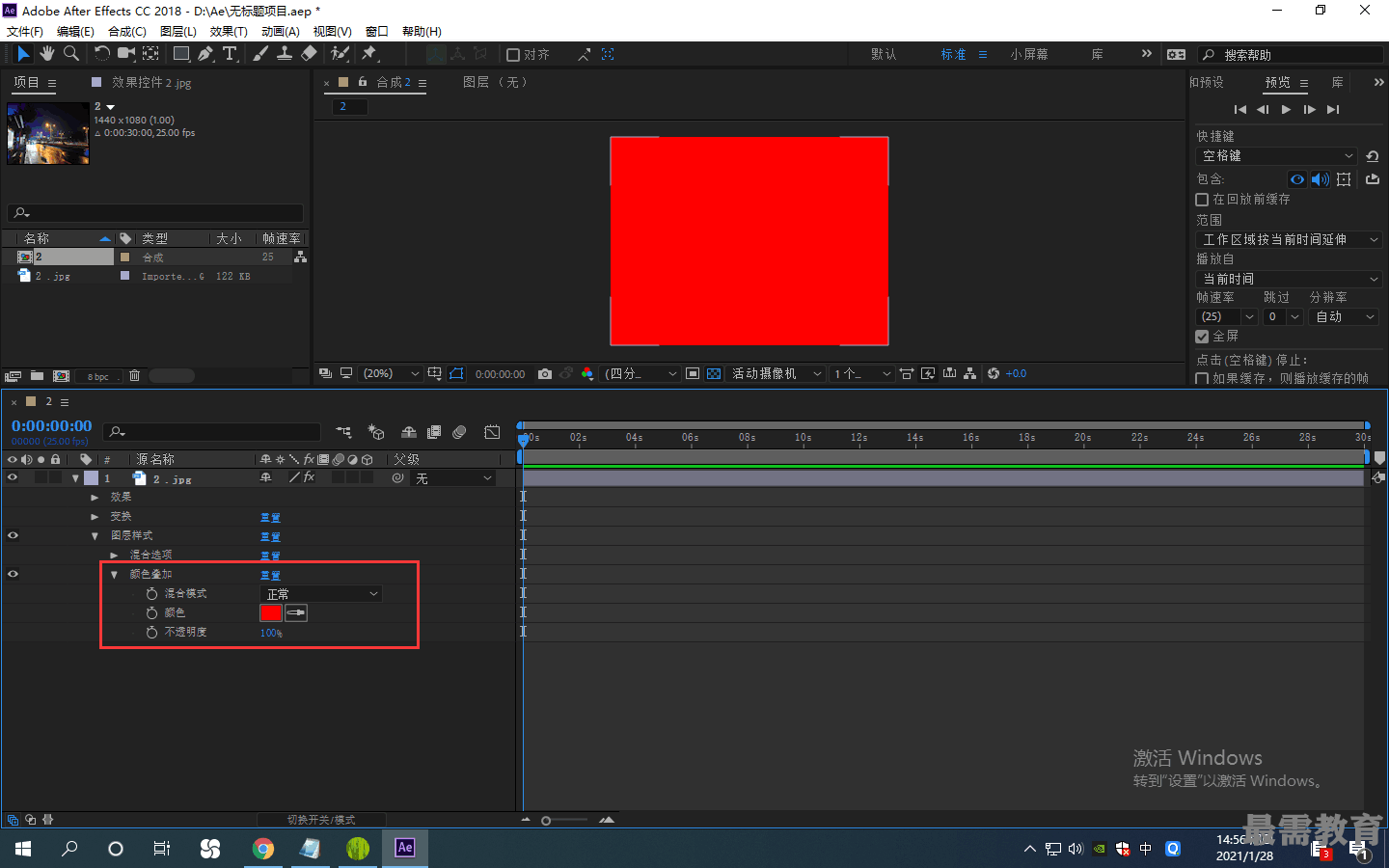Open the Graph Editor icon in timeline

(x=492, y=432)
